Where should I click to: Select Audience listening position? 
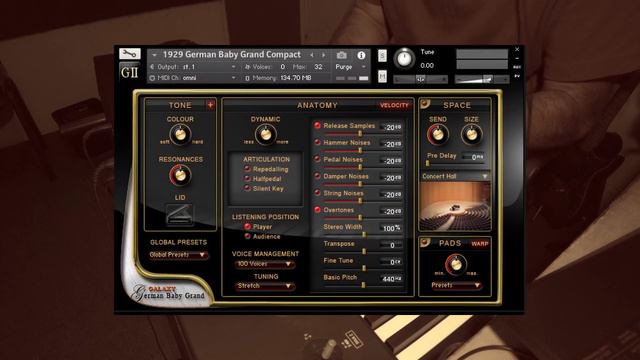coord(247,236)
